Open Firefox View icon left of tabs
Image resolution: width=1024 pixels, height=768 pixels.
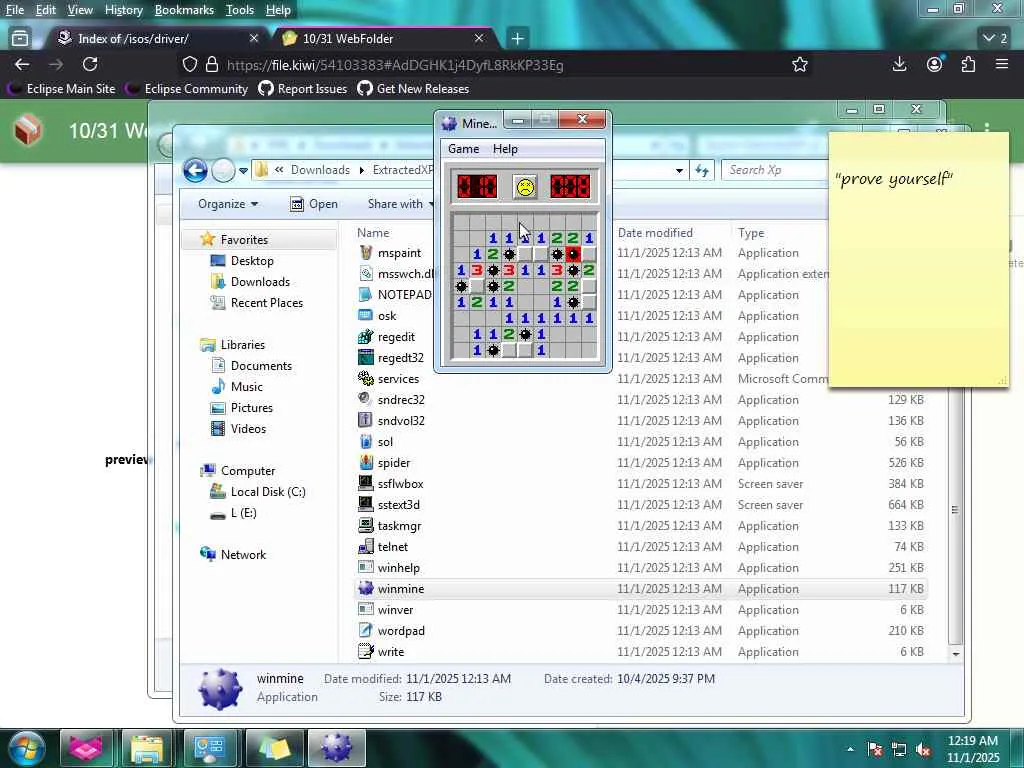tap(20, 39)
